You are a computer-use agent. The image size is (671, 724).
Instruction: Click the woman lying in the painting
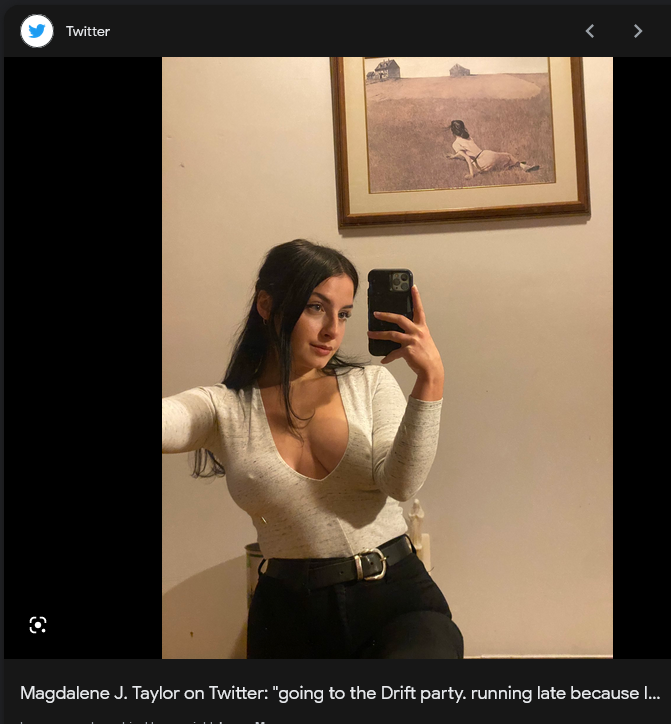[x=485, y=150]
